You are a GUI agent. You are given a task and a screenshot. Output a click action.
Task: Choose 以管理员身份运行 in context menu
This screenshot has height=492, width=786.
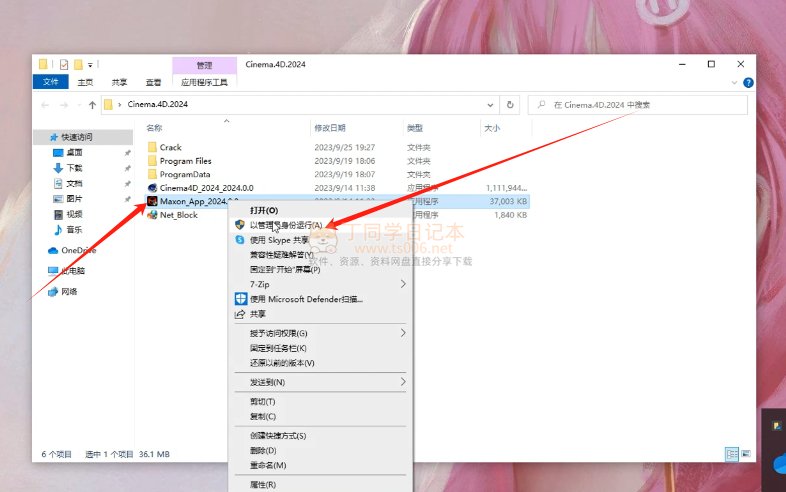coord(286,225)
